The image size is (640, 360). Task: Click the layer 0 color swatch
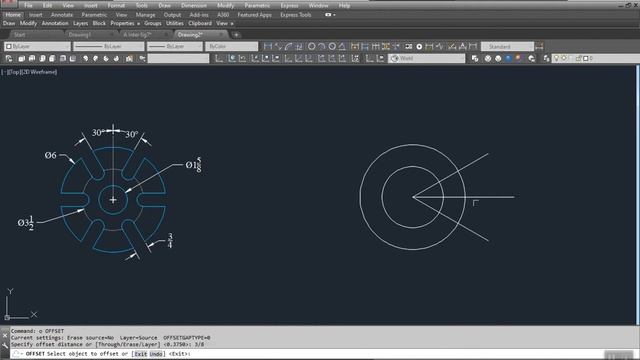[x=586, y=58]
